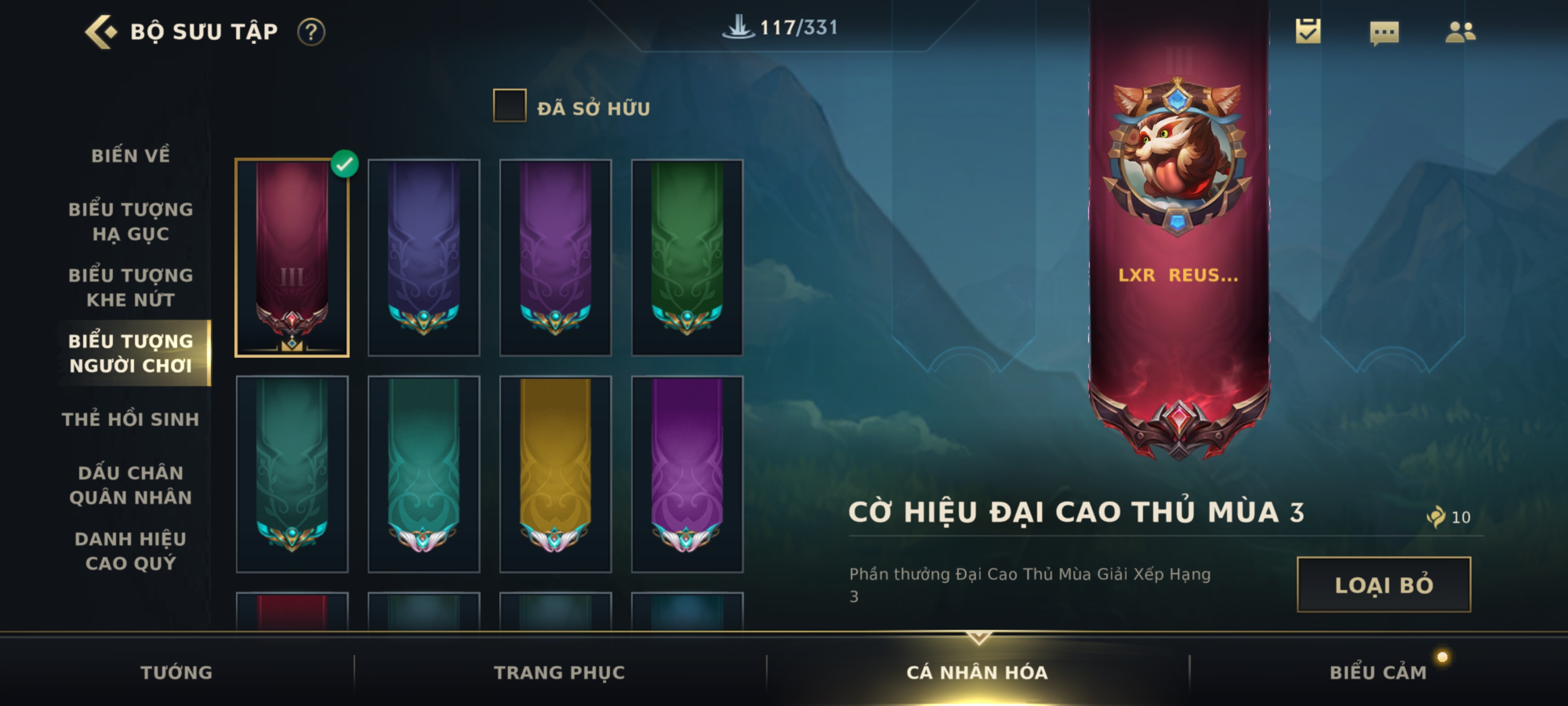Toggle the Đã Sở Hữu checkbox
Viewport: 1568px width, 706px height.
click(x=510, y=106)
